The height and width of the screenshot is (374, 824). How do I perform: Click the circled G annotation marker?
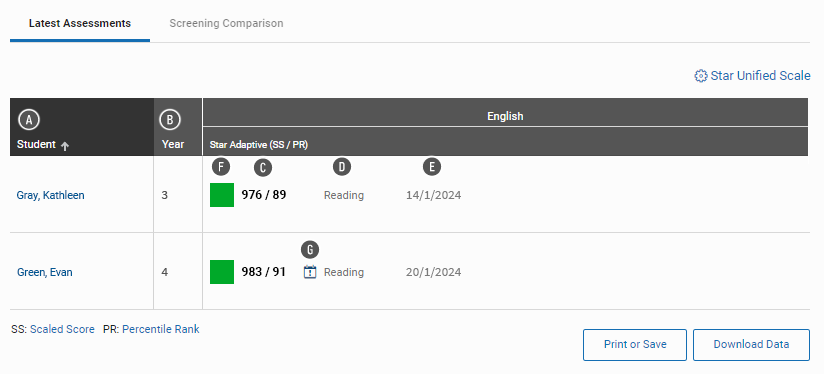pyautogui.click(x=310, y=250)
